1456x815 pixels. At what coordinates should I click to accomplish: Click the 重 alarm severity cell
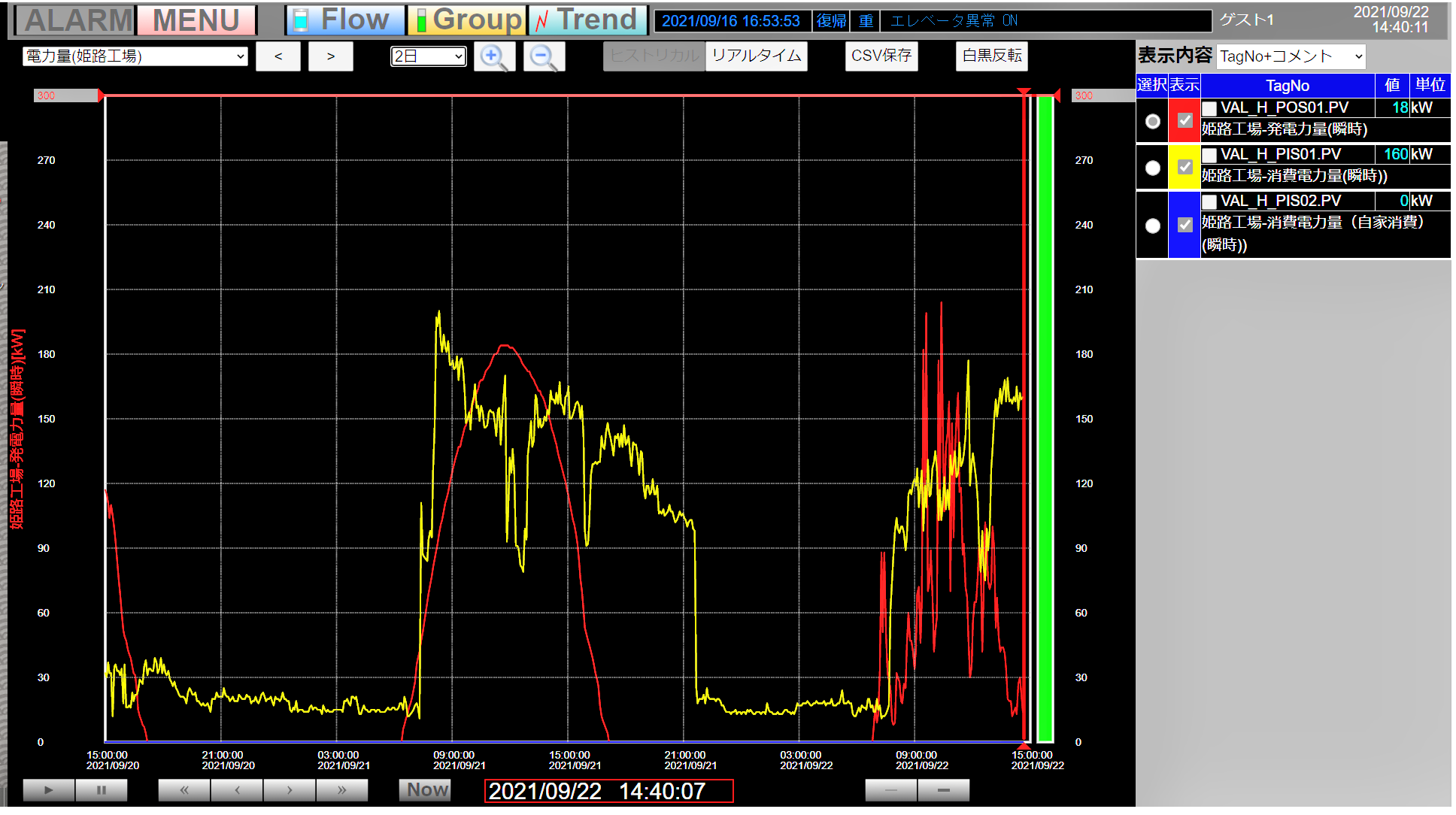(866, 21)
